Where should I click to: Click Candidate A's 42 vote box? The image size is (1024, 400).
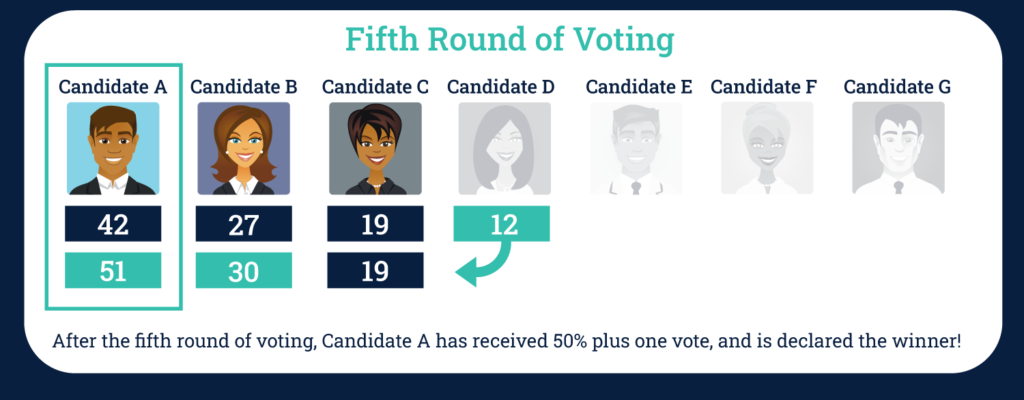point(113,224)
